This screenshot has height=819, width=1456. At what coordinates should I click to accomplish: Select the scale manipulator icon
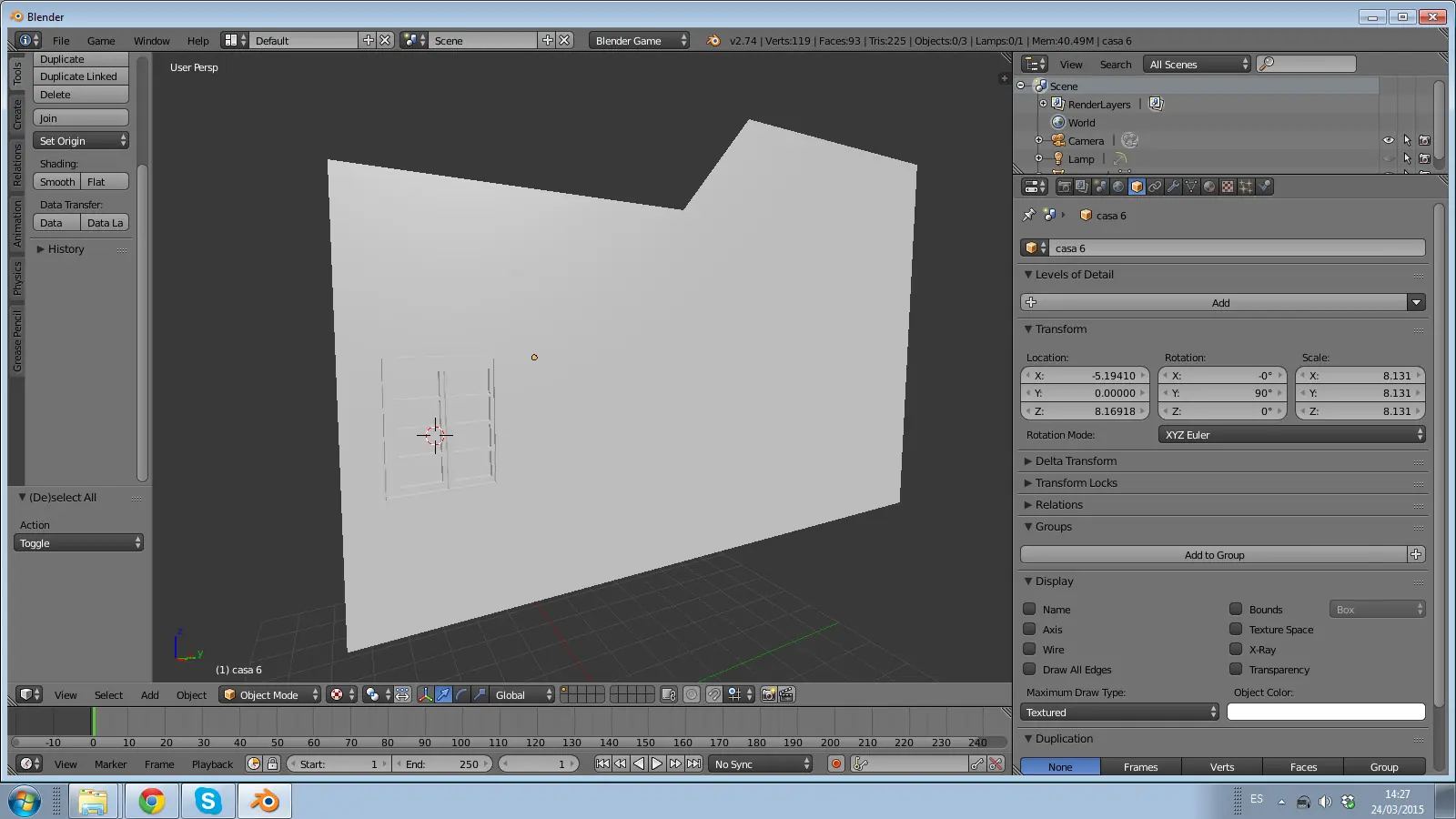click(480, 694)
